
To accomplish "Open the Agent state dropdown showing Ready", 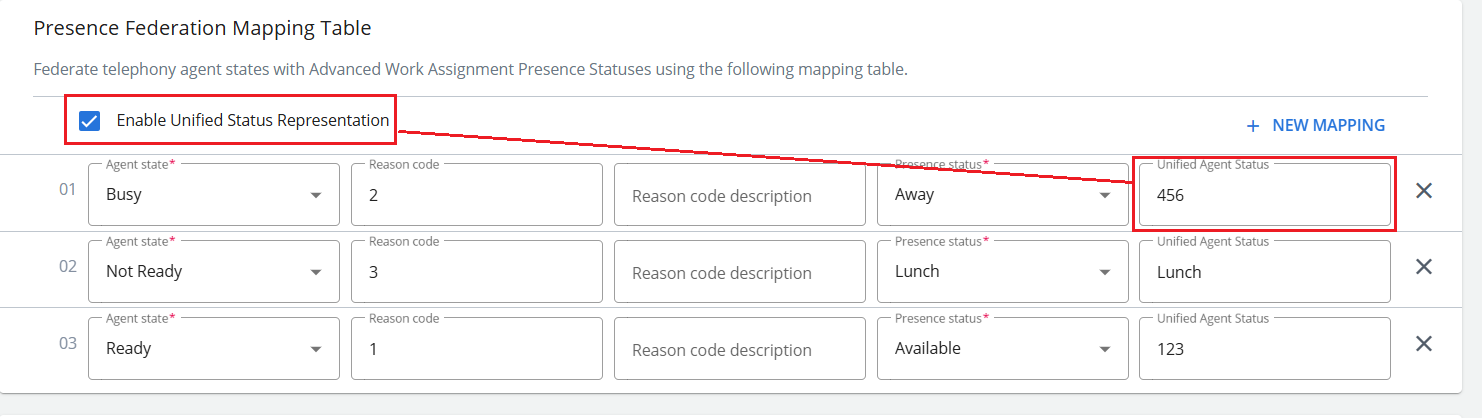I will [x=214, y=349].
